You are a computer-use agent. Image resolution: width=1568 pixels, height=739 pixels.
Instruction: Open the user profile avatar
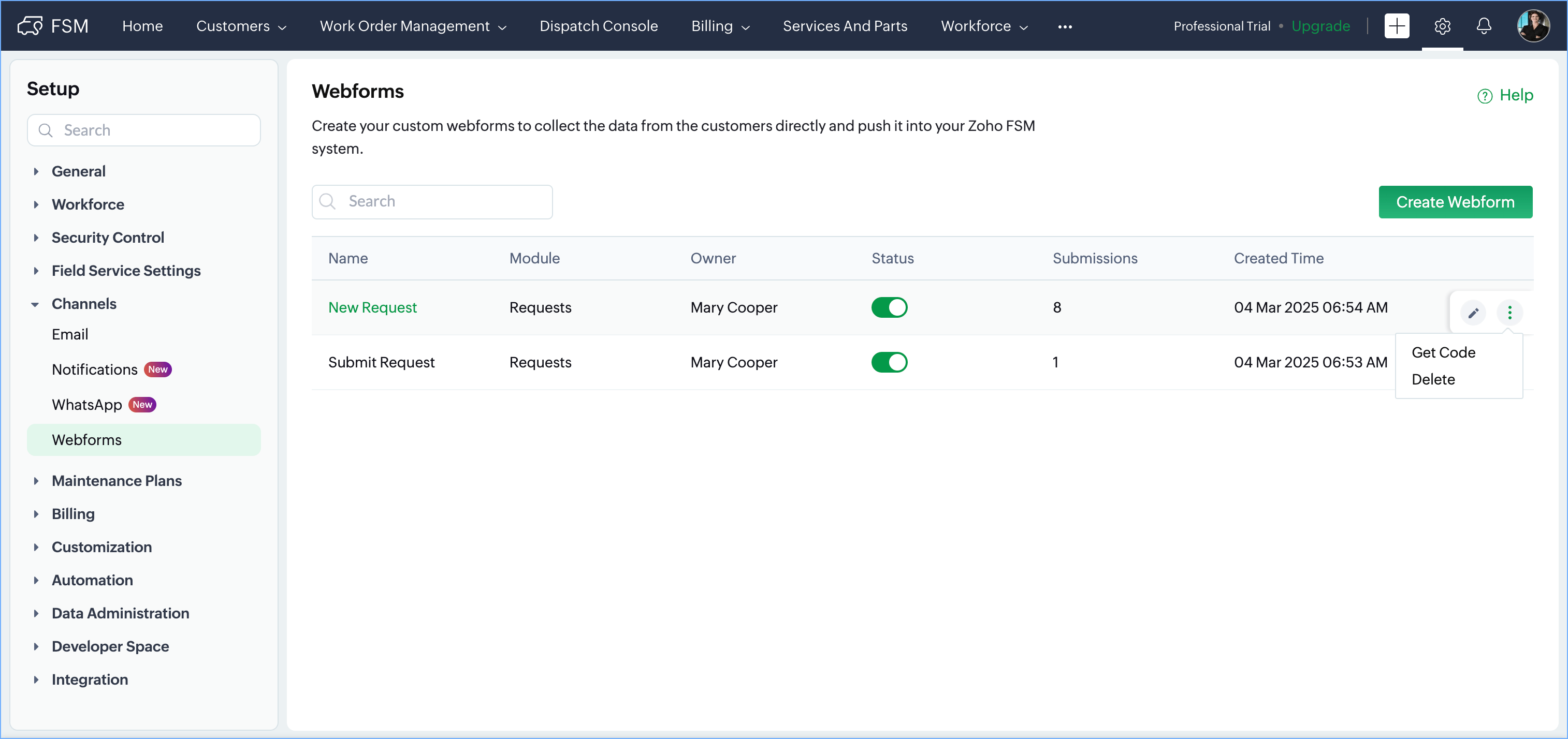pos(1533,26)
